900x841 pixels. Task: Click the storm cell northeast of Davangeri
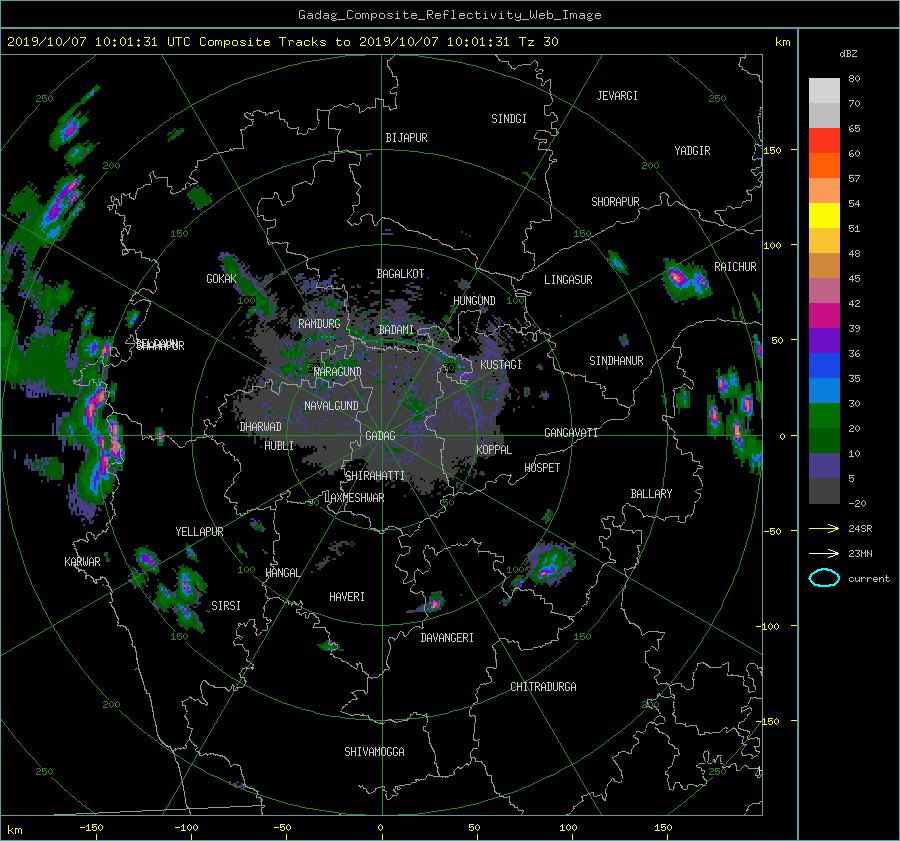click(435, 602)
